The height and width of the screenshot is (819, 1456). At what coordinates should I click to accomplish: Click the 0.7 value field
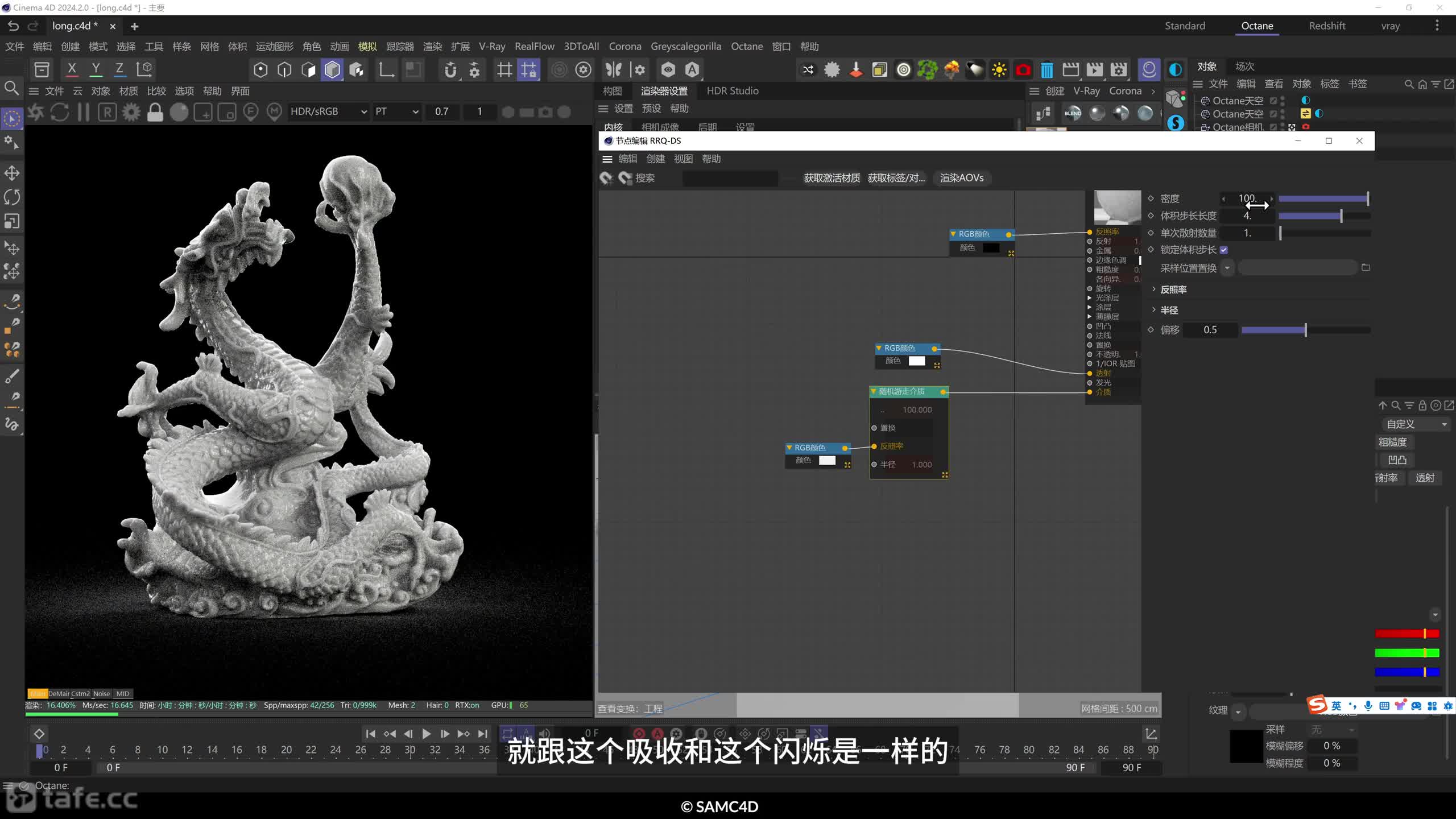coord(442,111)
